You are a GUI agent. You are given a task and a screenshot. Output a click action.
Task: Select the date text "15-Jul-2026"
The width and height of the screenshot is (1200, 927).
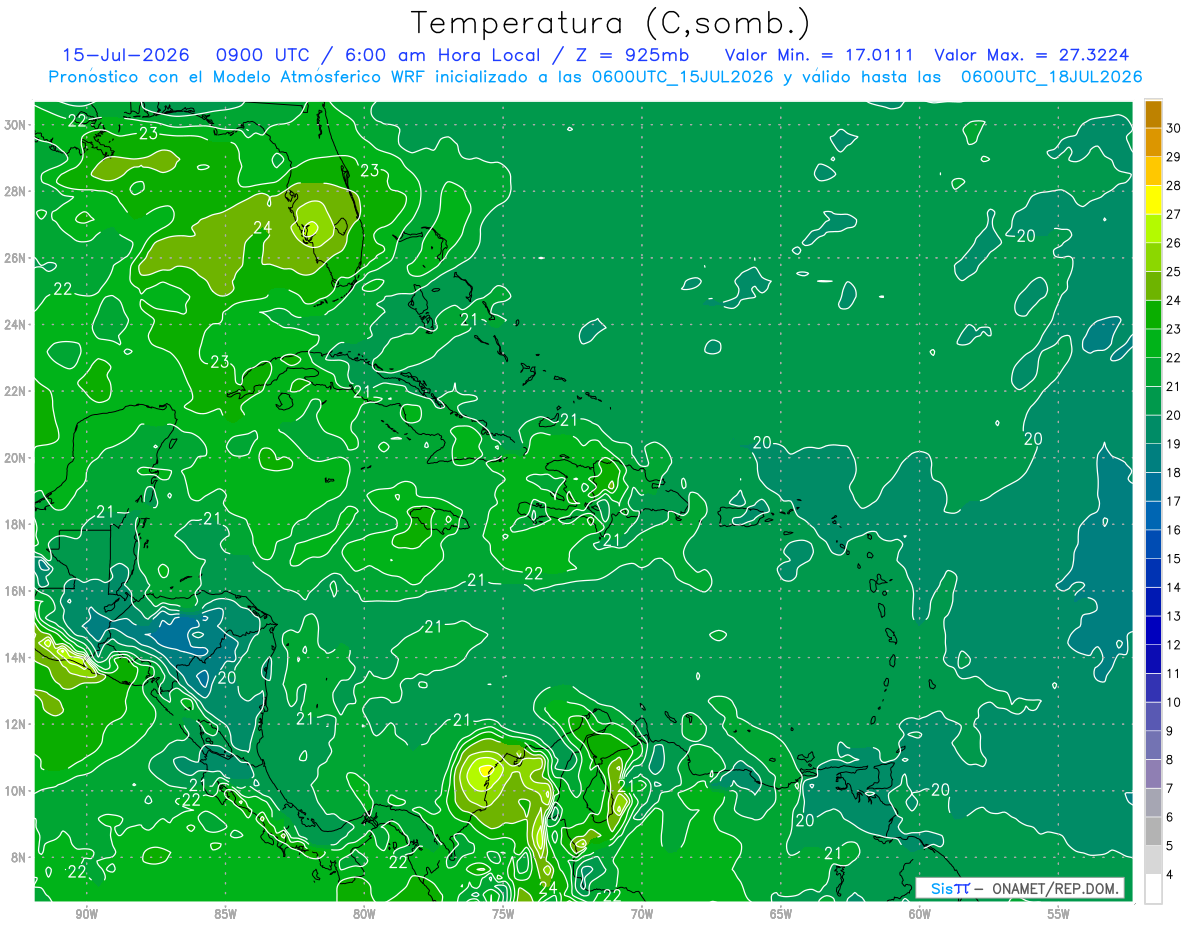pos(126,55)
